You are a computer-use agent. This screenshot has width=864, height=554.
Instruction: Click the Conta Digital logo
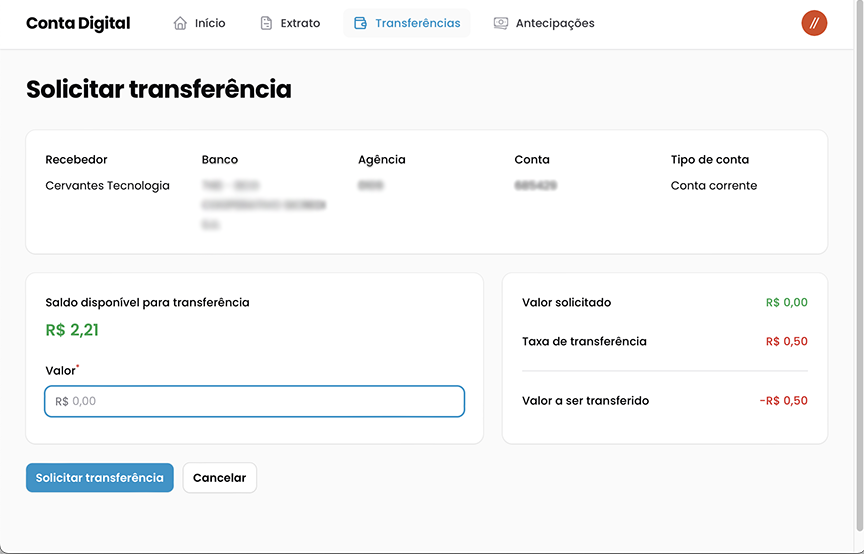(x=78, y=23)
